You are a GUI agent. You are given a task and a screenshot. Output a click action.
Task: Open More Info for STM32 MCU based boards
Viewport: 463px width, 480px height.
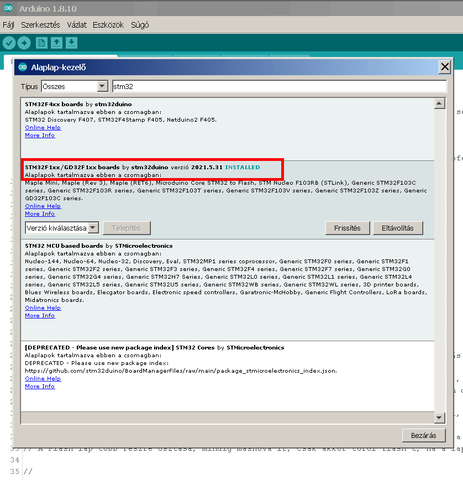40,316
